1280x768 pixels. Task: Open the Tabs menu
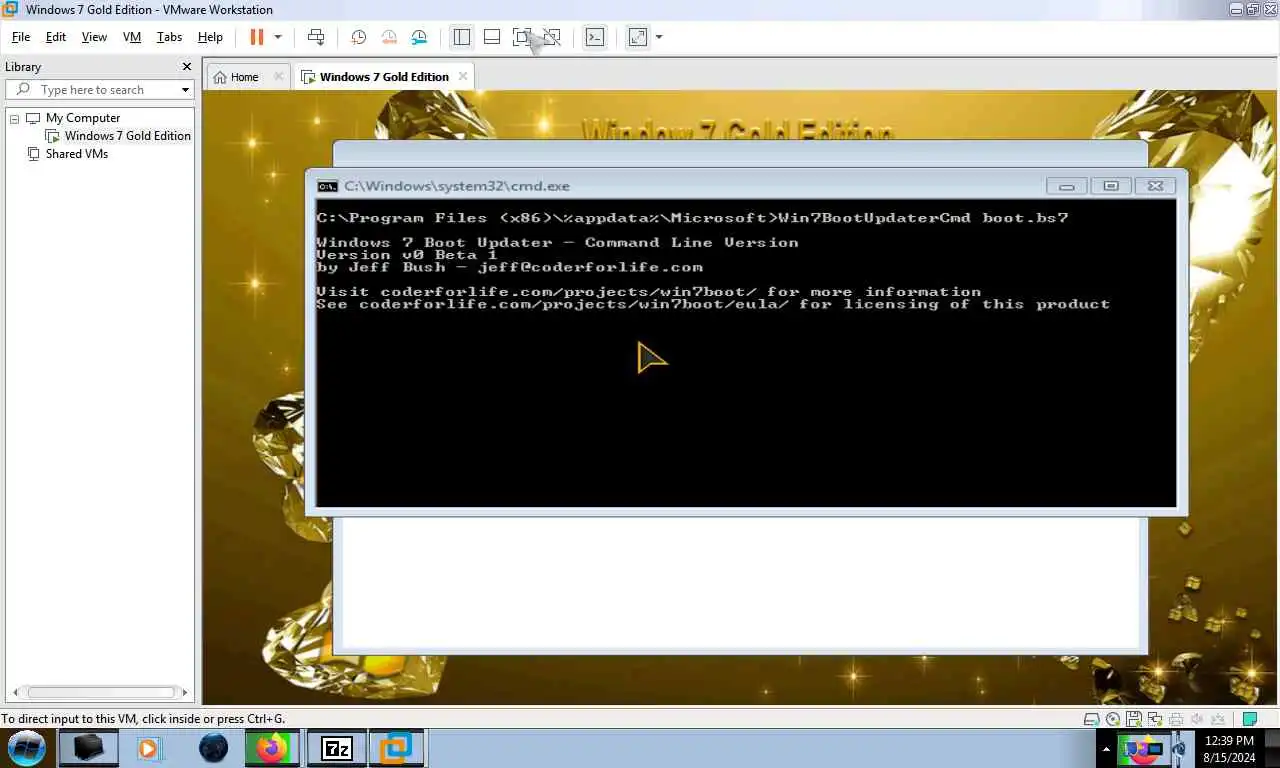[169, 37]
